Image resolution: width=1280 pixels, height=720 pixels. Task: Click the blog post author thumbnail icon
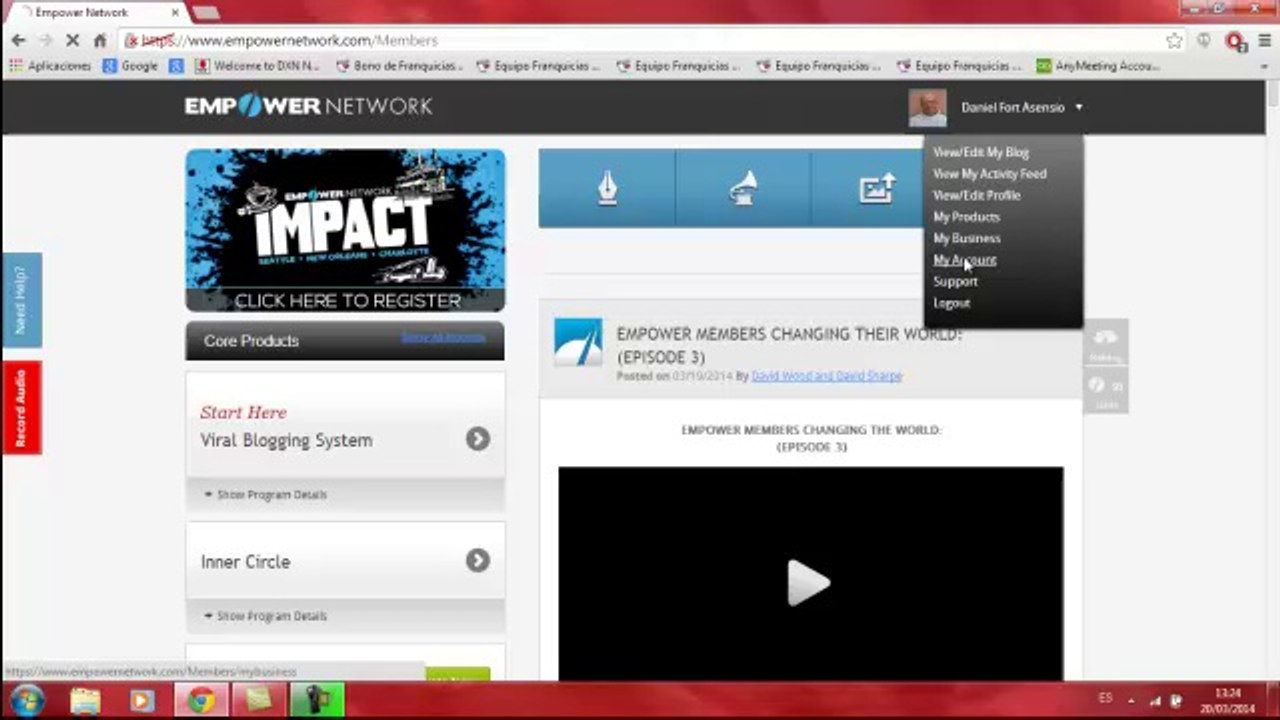pos(578,342)
